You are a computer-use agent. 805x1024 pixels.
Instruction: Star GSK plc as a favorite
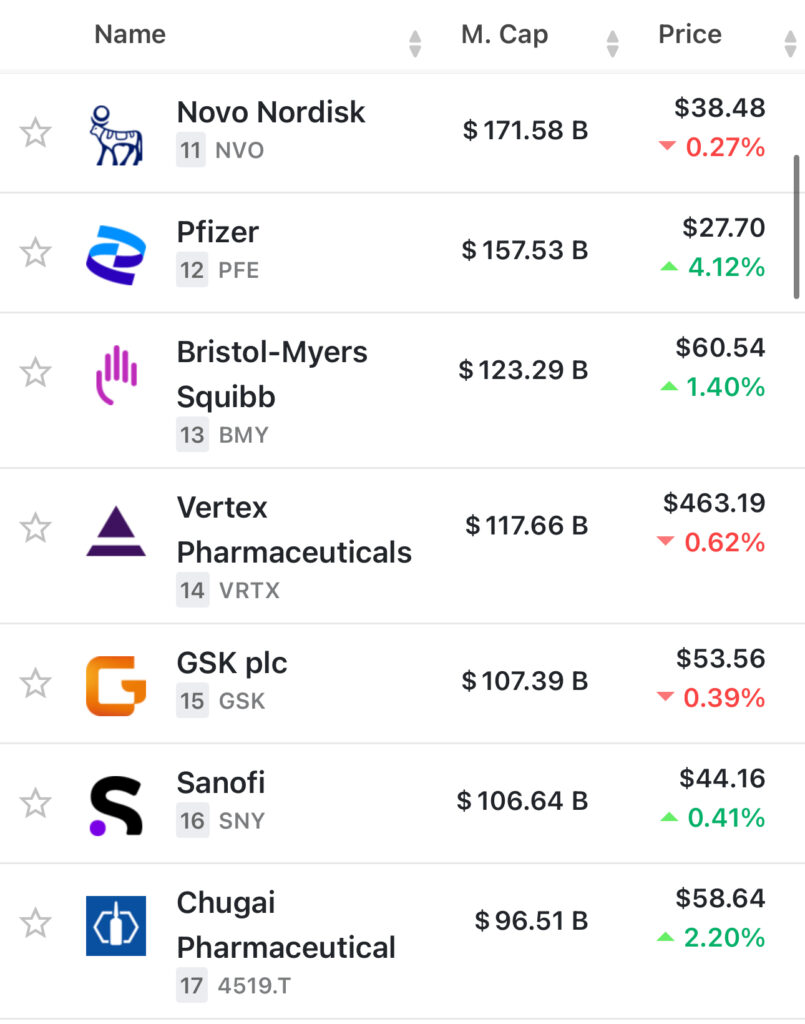click(x=36, y=684)
